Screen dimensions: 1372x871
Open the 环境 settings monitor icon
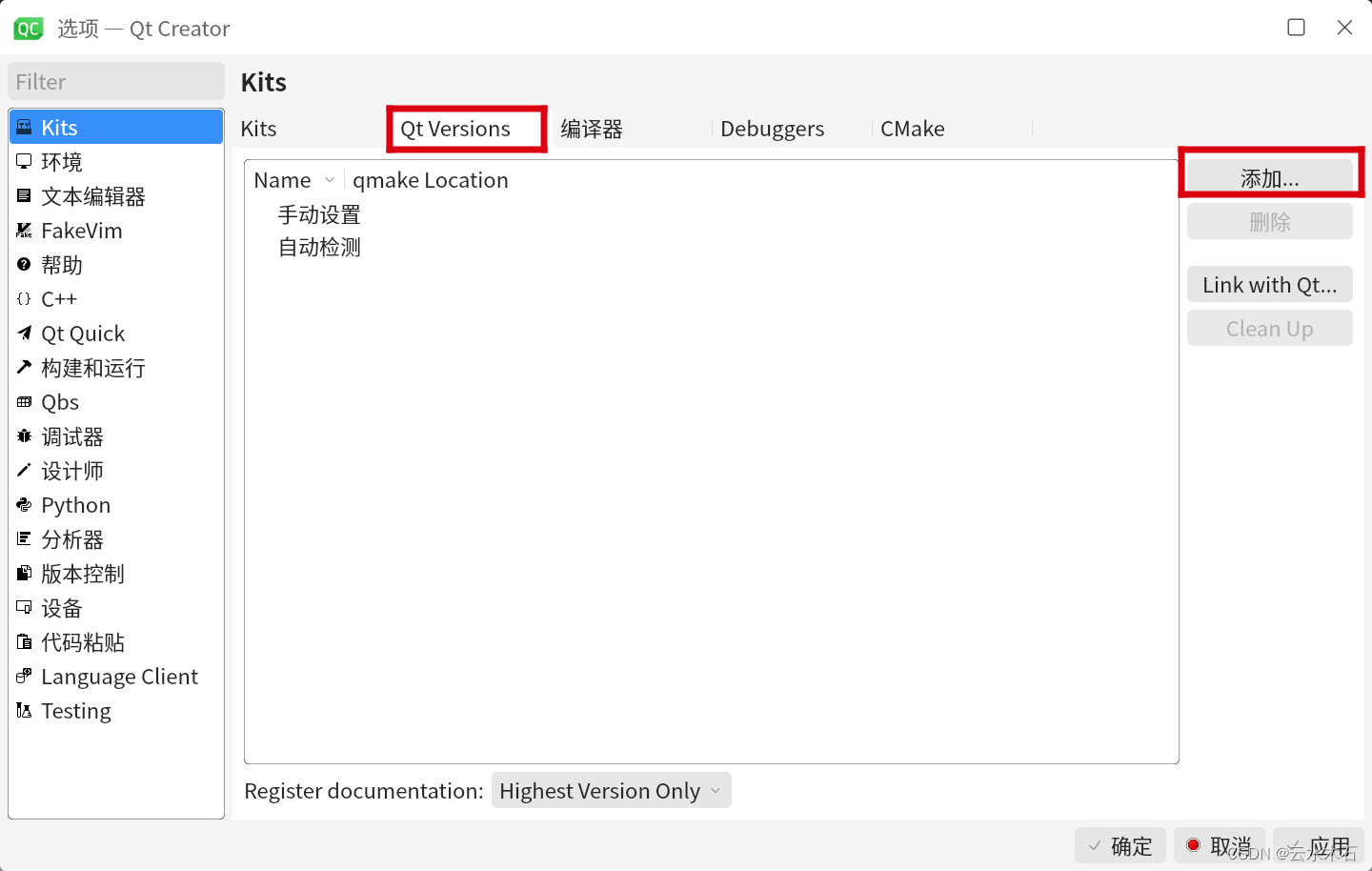(x=24, y=162)
